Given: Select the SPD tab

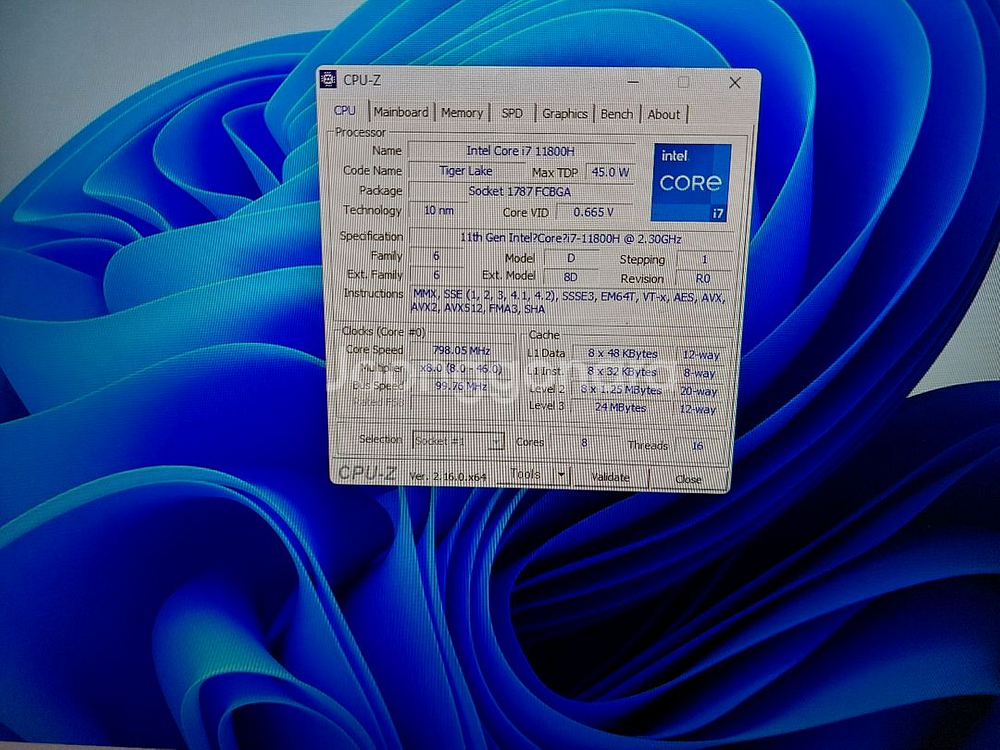Looking at the screenshot, I should point(511,114).
